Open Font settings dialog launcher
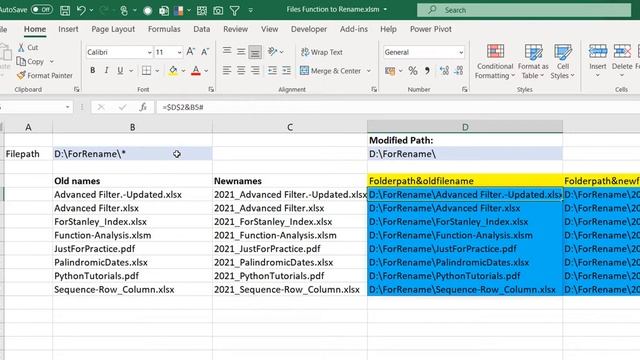640x360 pixels. click(211, 89)
